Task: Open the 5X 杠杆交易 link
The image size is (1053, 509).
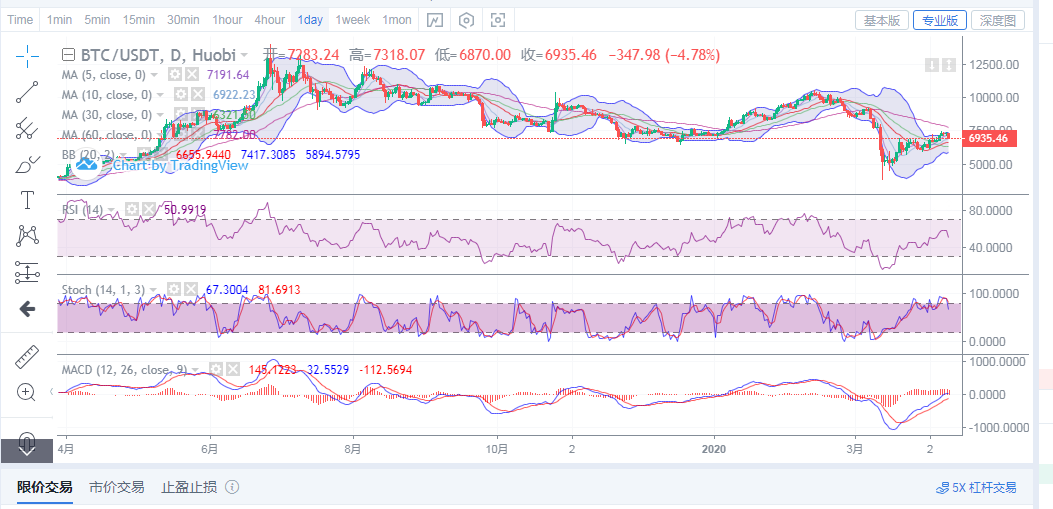Action: pyautogui.click(x=976, y=487)
